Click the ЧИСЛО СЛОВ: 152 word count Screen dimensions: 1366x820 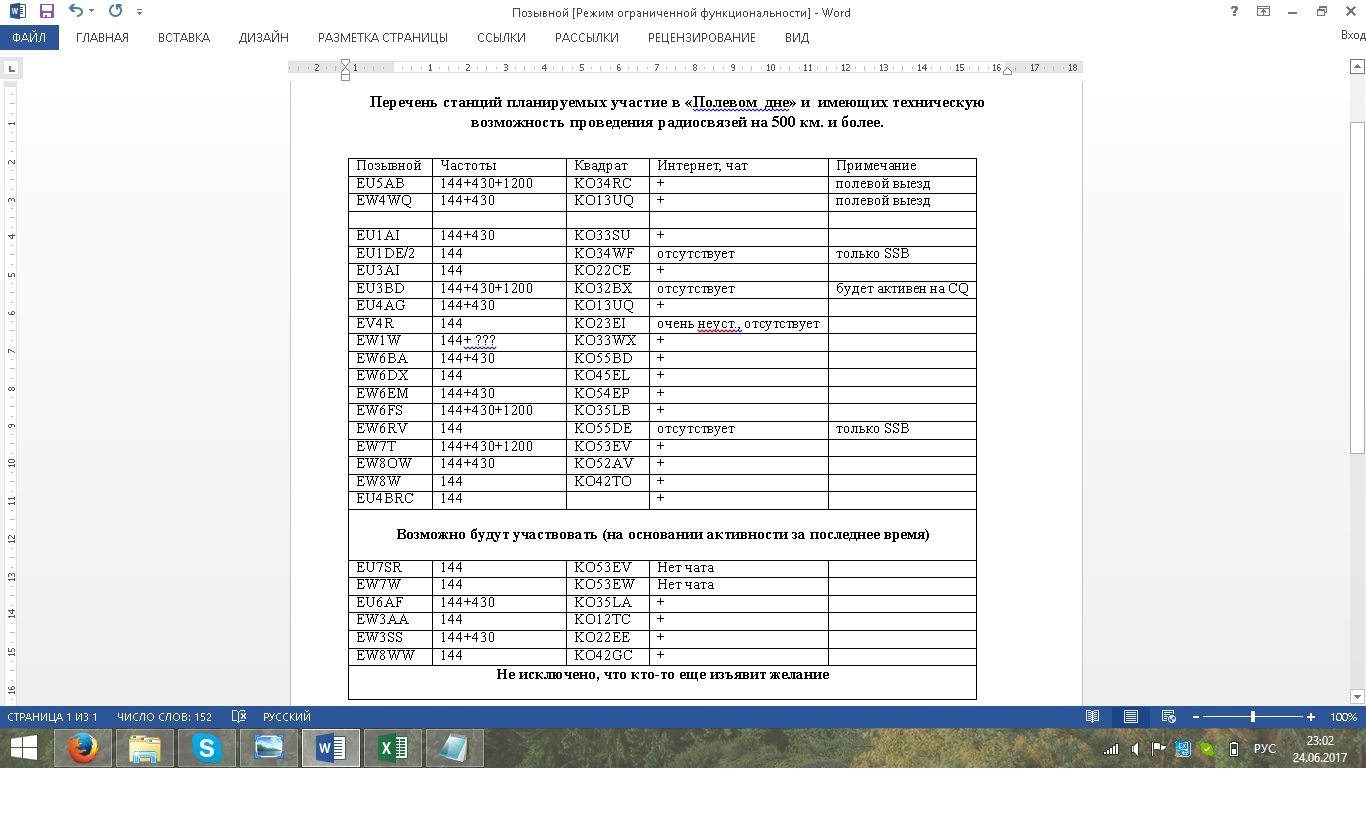(164, 717)
